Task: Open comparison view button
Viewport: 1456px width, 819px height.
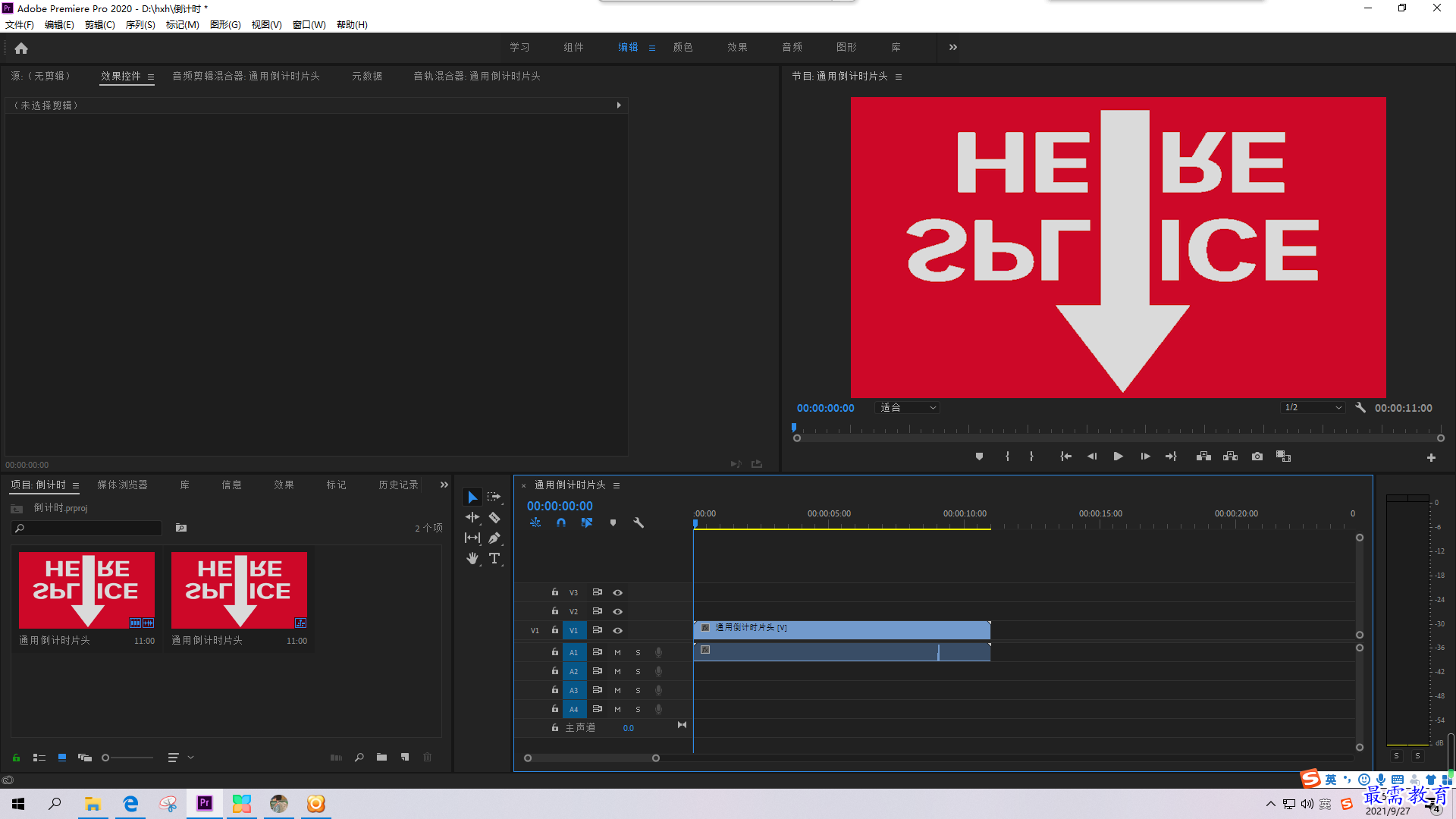Action: 1283,457
